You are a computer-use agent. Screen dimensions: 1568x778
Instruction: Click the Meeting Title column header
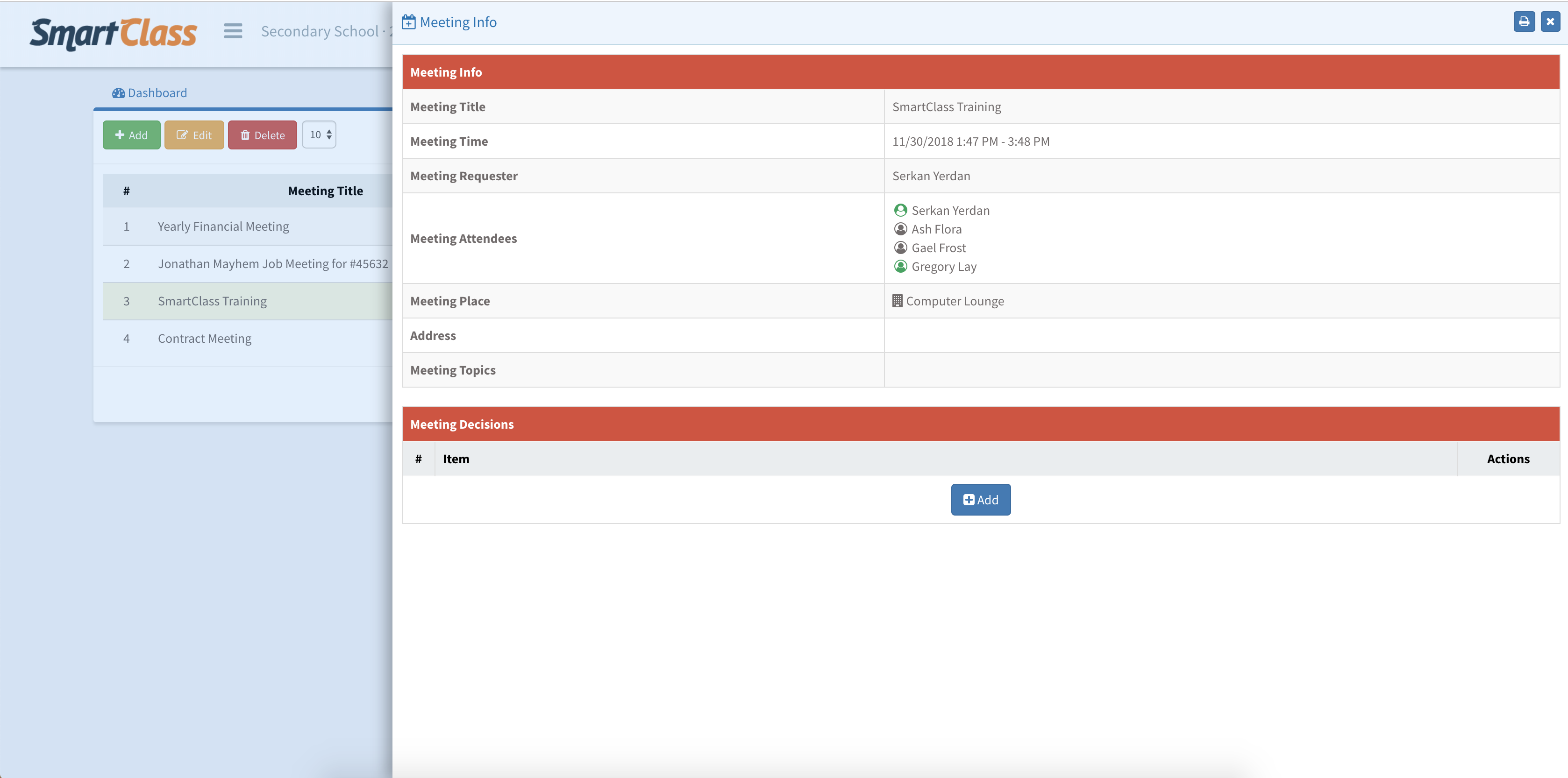point(325,191)
